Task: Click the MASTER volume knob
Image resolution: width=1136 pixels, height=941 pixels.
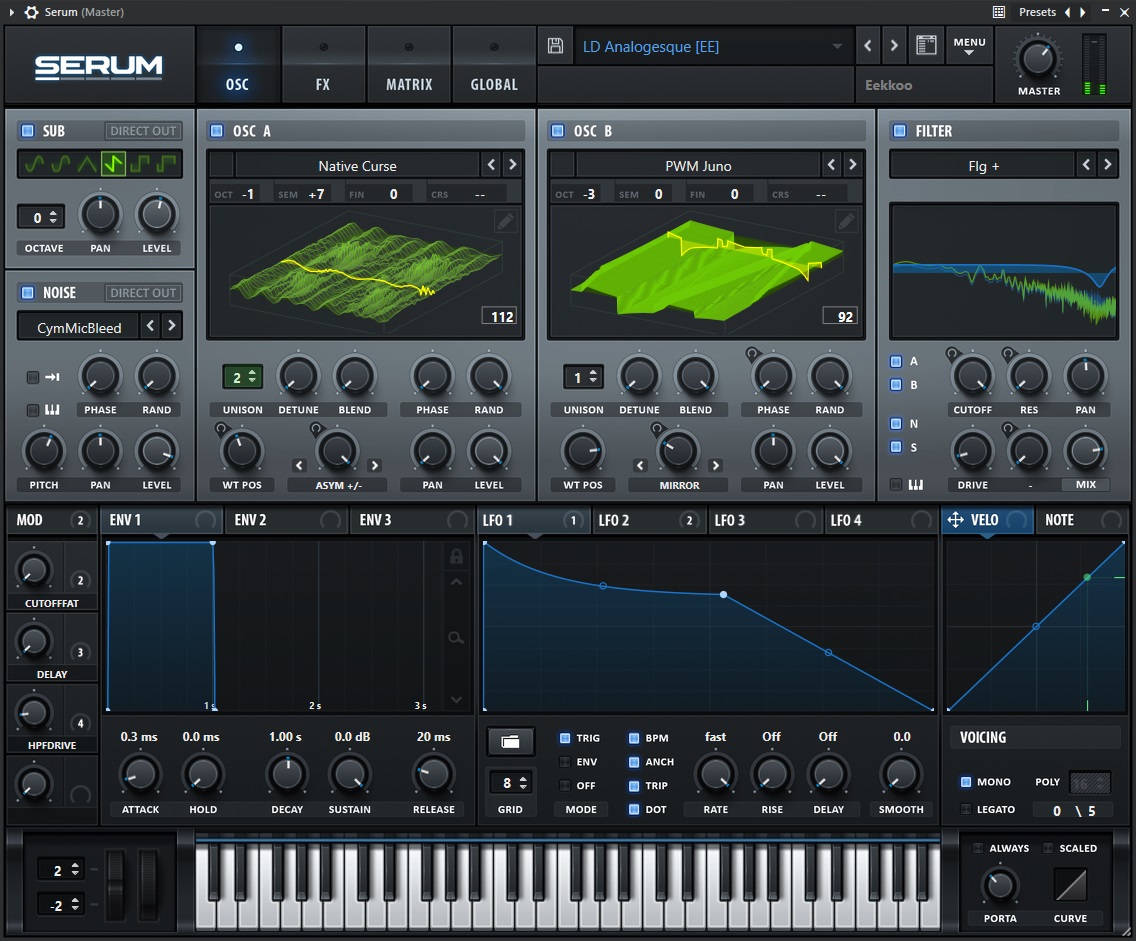Action: pyautogui.click(x=1038, y=59)
